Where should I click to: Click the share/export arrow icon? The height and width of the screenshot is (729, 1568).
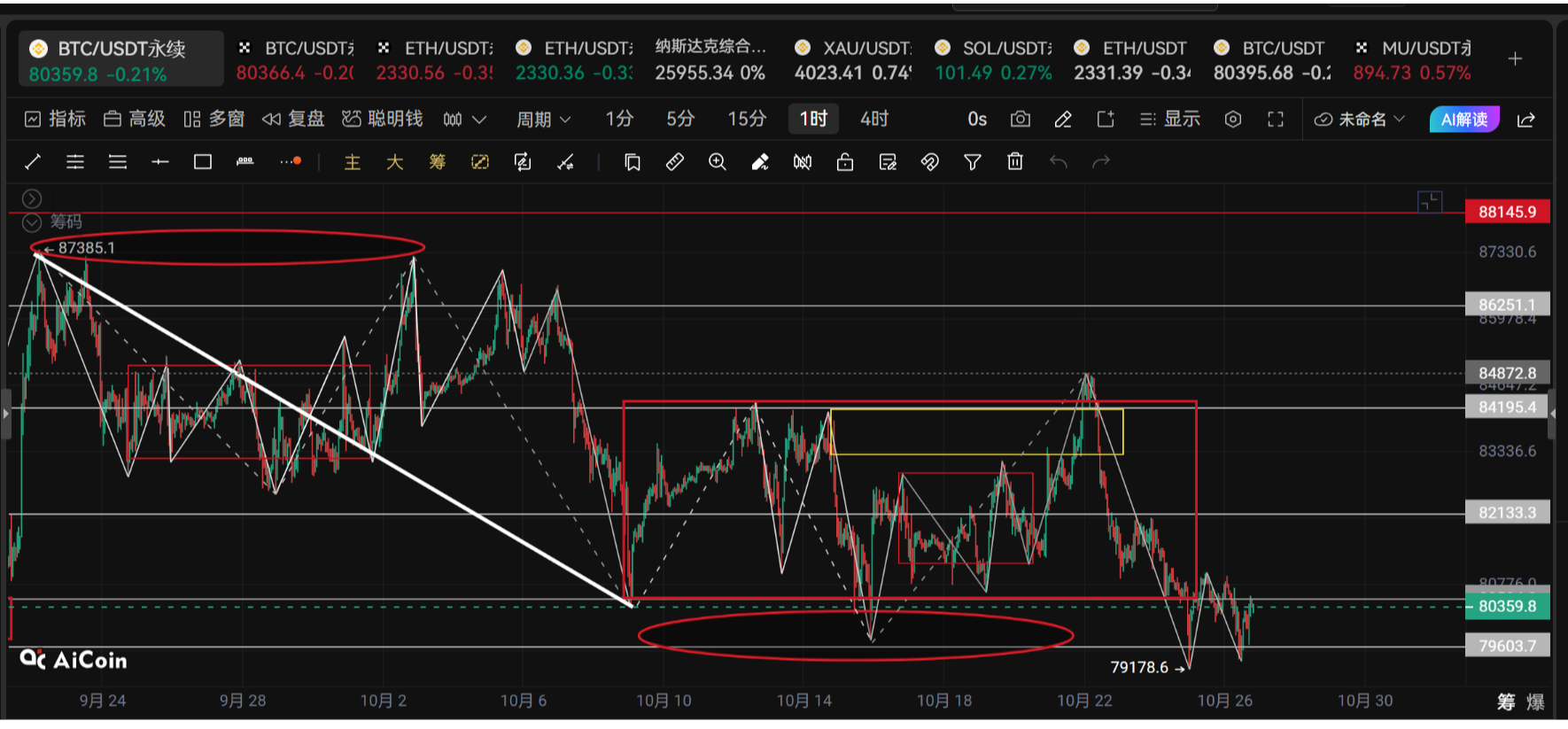click(x=1526, y=120)
